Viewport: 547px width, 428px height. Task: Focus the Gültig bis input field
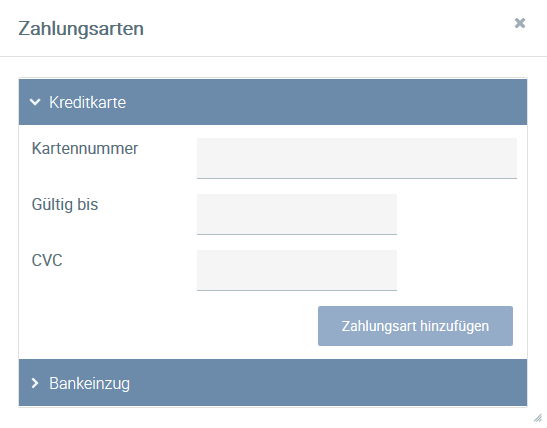tap(297, 214)
